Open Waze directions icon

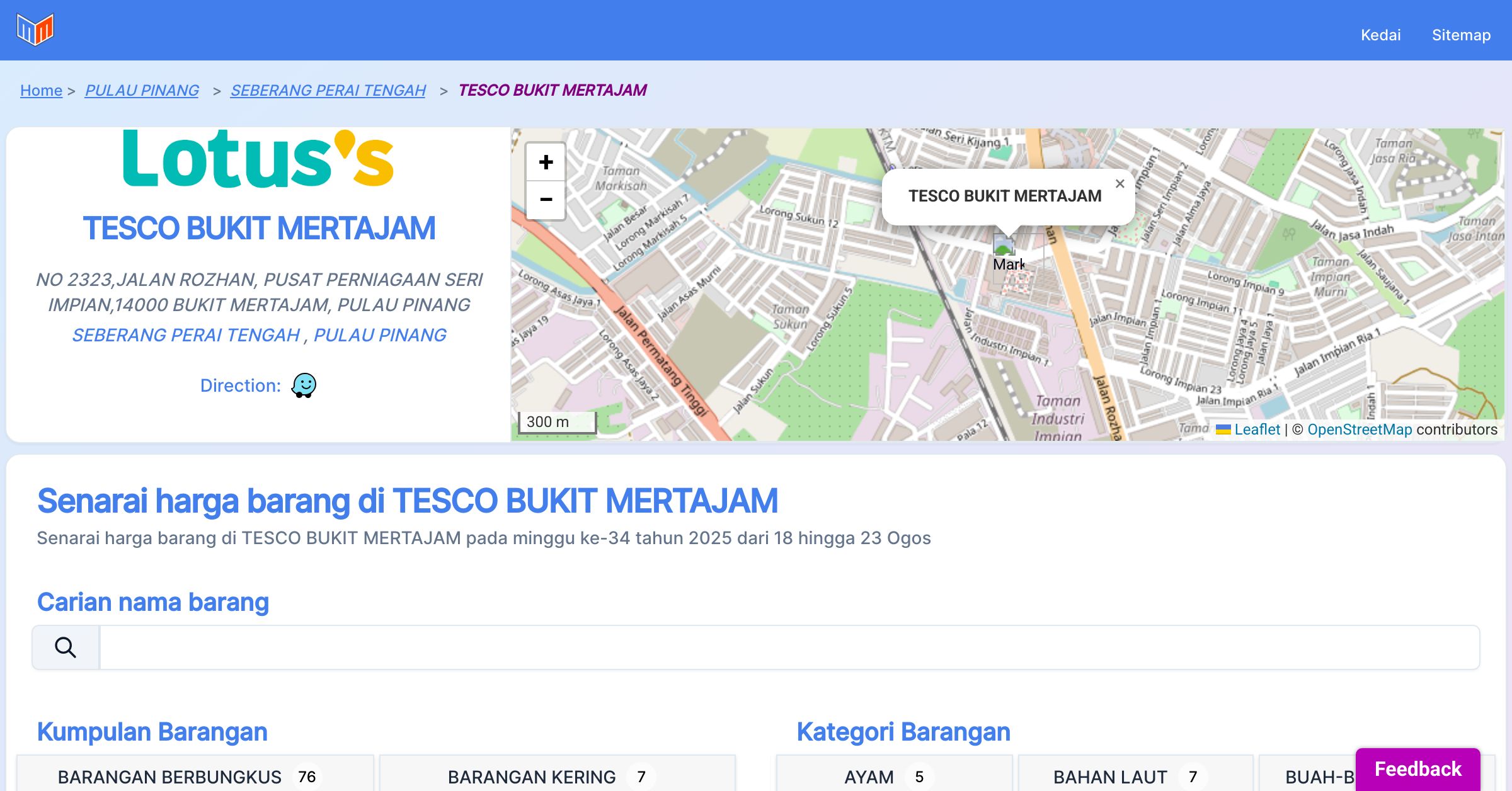pos(304,385)
